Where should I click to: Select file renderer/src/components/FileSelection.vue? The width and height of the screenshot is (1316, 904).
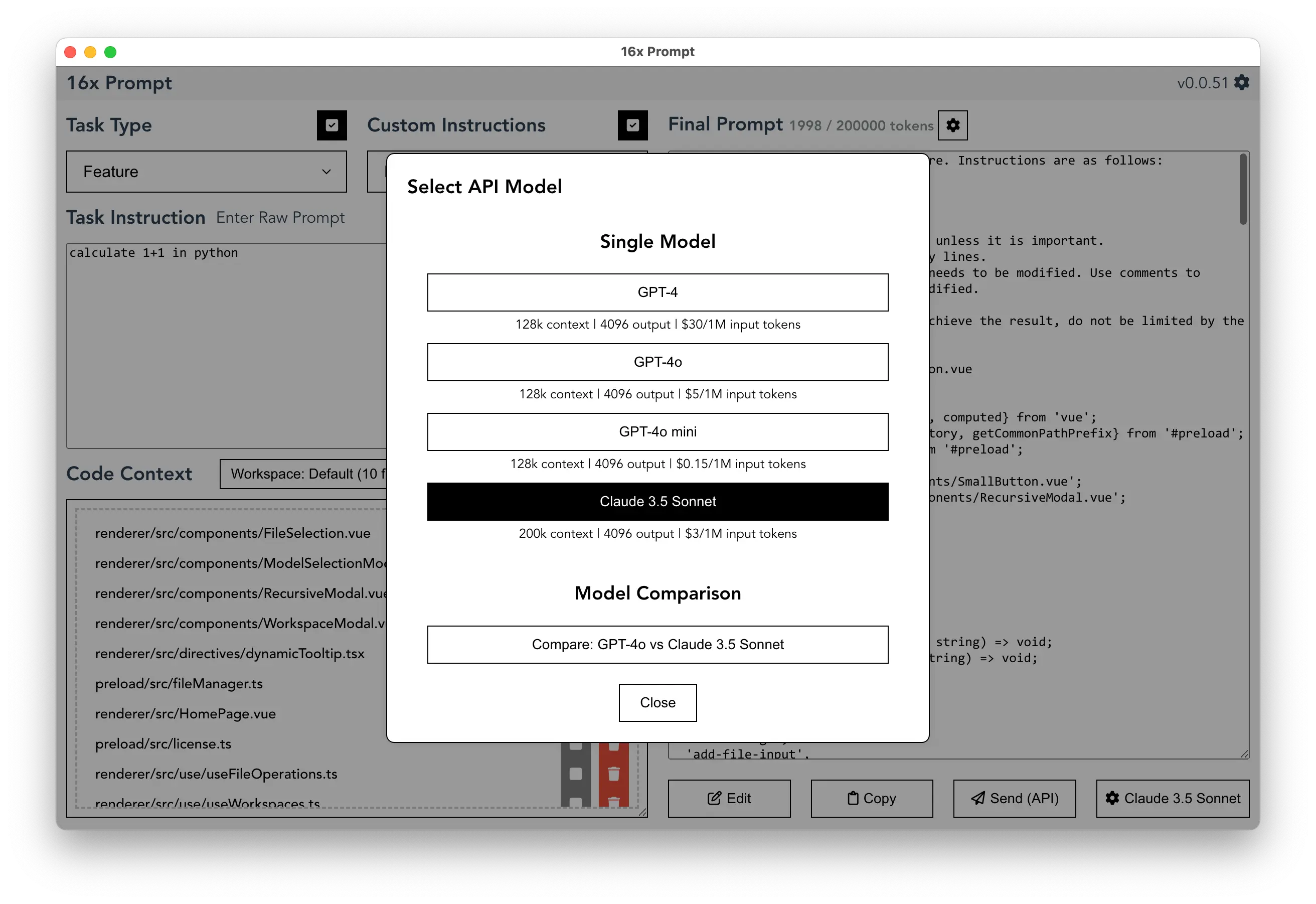(233, 533)
